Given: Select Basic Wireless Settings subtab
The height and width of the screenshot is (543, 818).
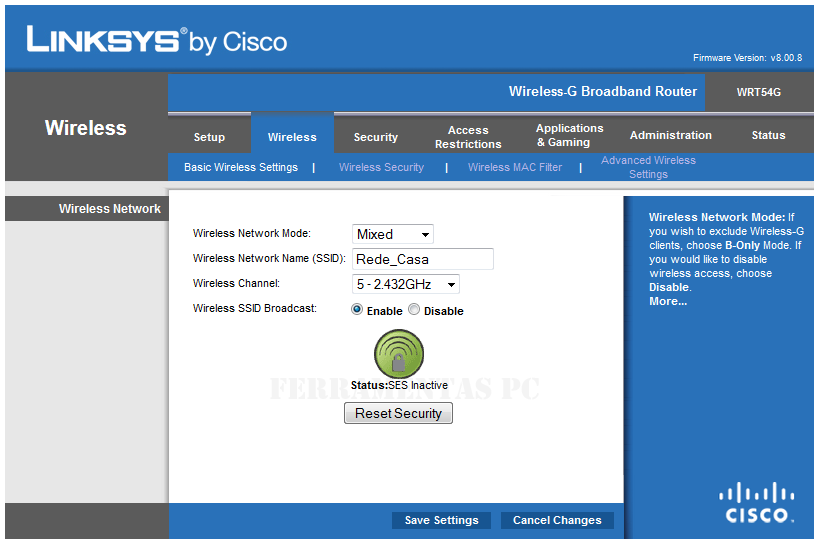Looking at the screenshot, I should 240,167.
